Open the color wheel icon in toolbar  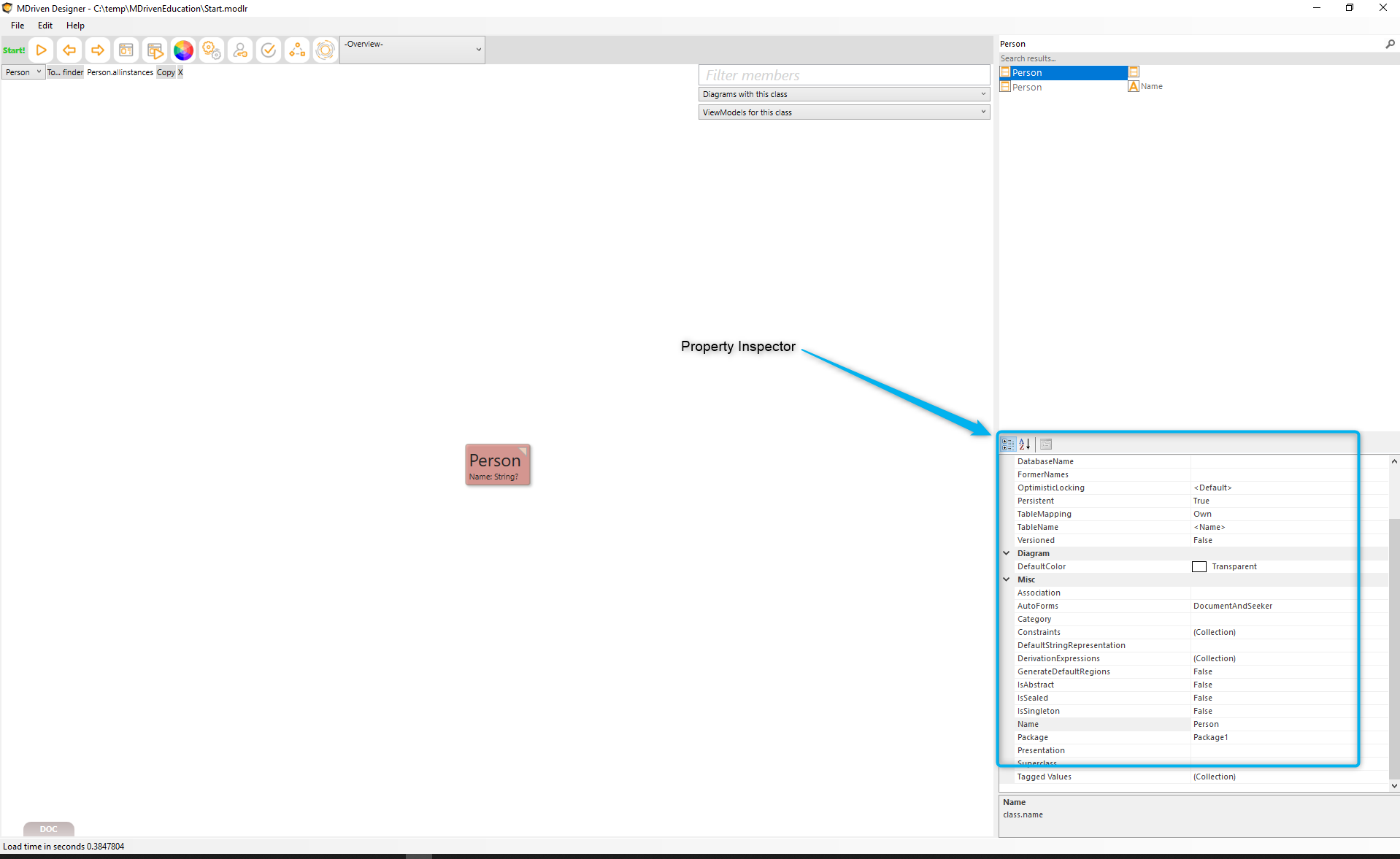183,50
